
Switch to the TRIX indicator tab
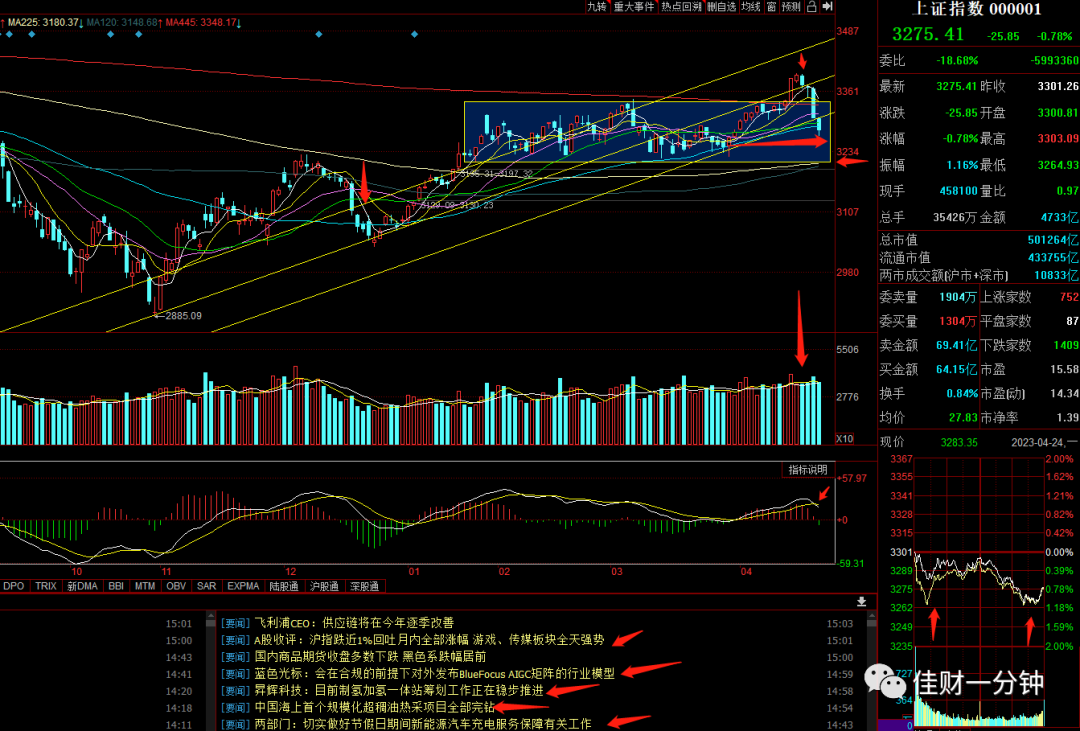click(x=45, y=586)
